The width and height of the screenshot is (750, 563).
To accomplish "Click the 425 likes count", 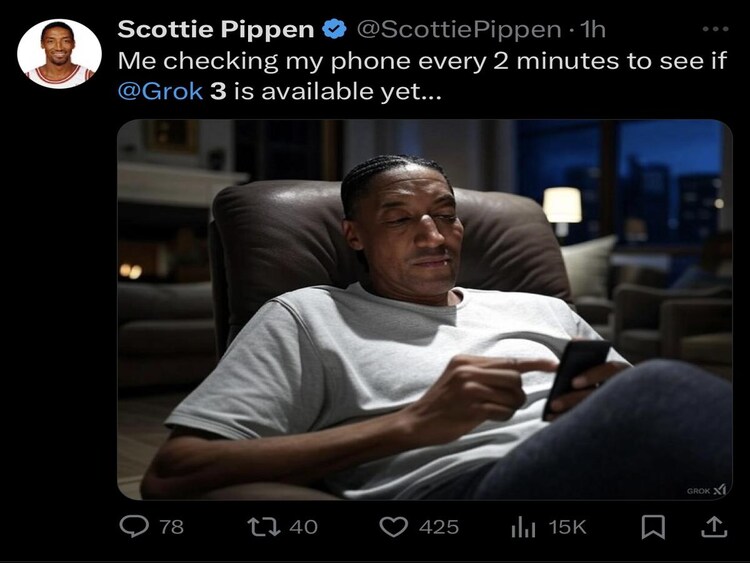I will click(439, 527).
